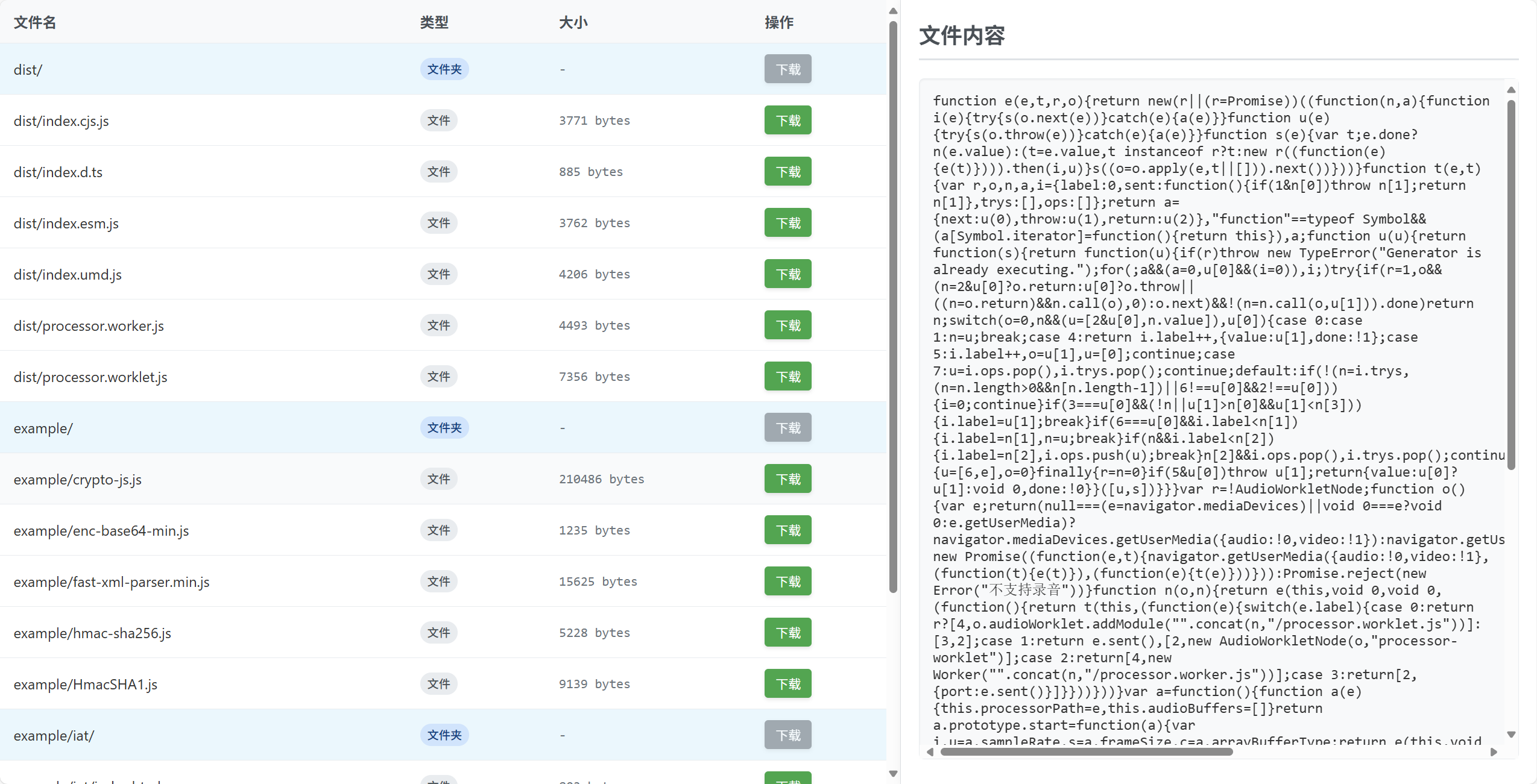Screen dimensions: 1537x784
Task: Click download for dist/index.esm.js
Action: click(787, 223)
